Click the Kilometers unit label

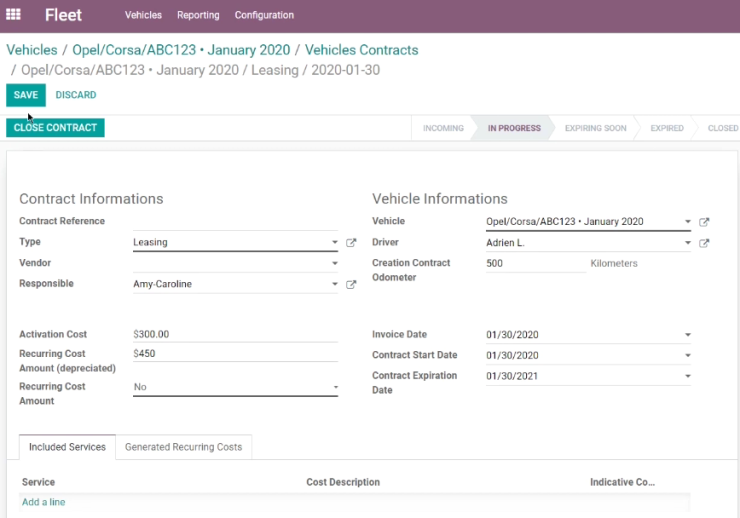tap(614, 263)
